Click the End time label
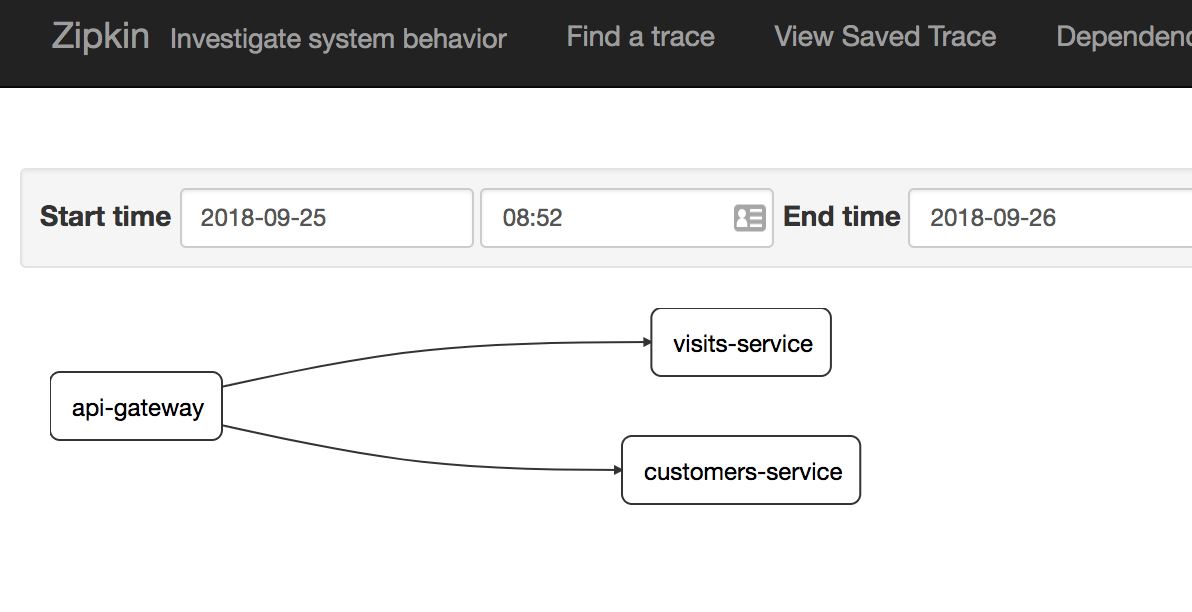 pyautogui.click(x=841, y=217)
